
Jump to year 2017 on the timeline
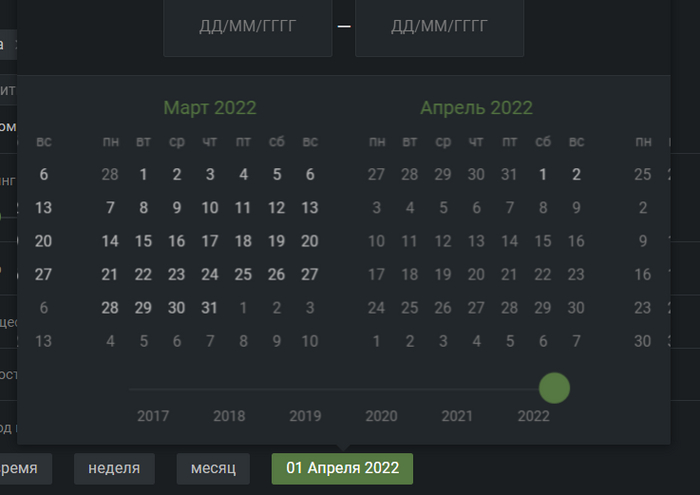click(x=153, y=416)
